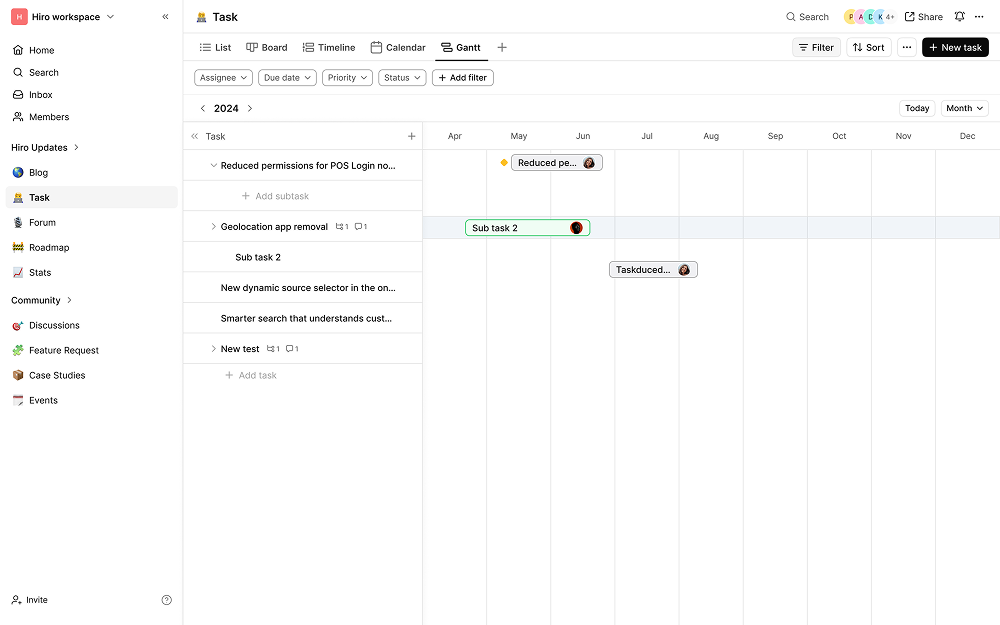Expand the Geolocation app removal row

(x=214, y=227)
